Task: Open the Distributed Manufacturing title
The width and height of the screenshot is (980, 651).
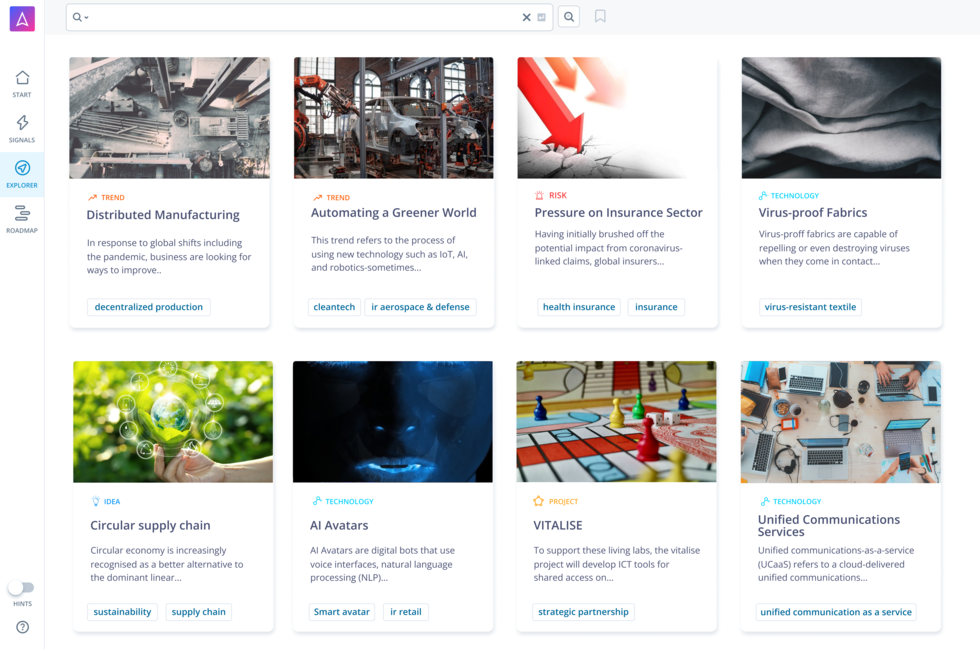Action: [163, 215]
